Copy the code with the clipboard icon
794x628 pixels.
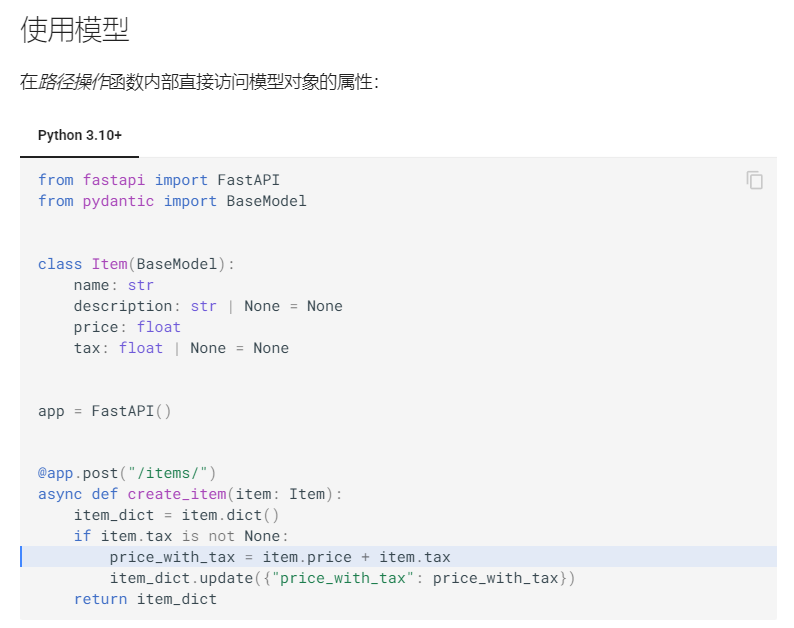coord(755,180)
